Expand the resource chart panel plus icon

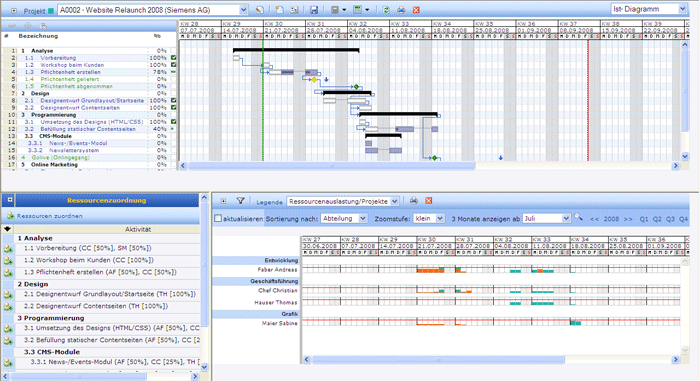[223, 201]
